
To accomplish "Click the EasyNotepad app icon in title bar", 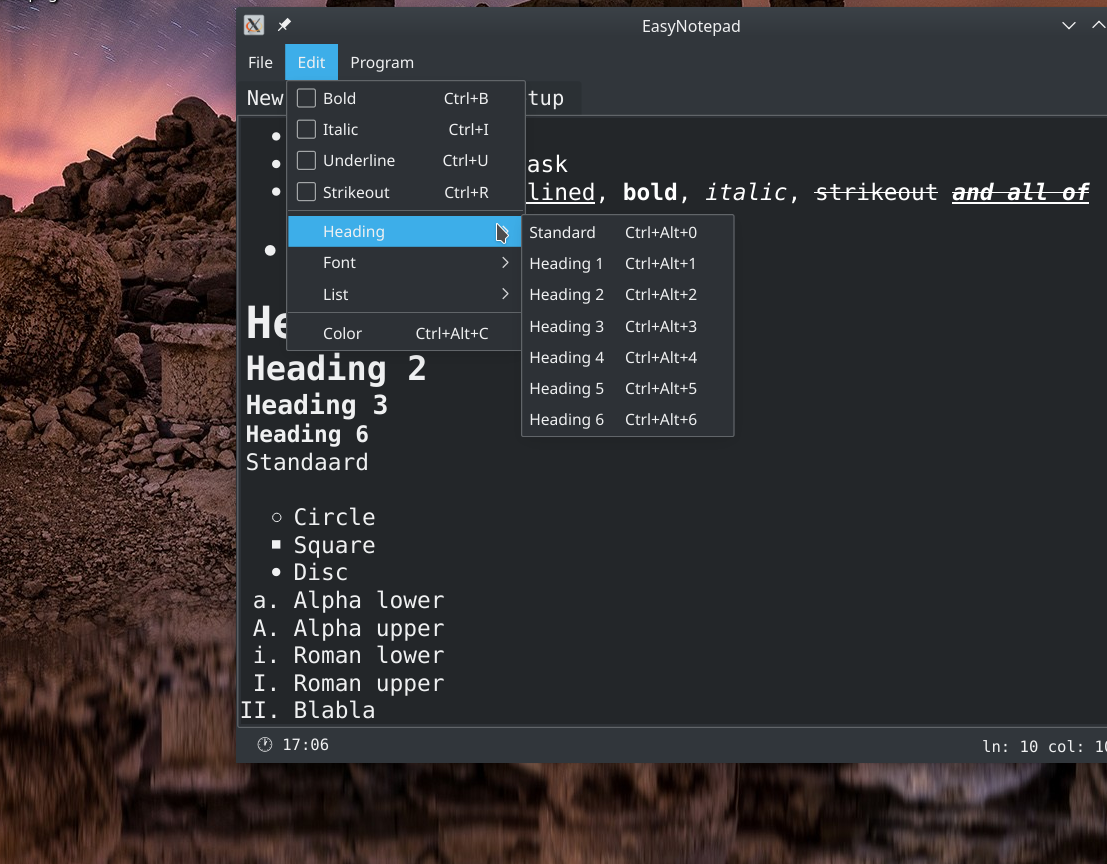I will coord(254,26).
